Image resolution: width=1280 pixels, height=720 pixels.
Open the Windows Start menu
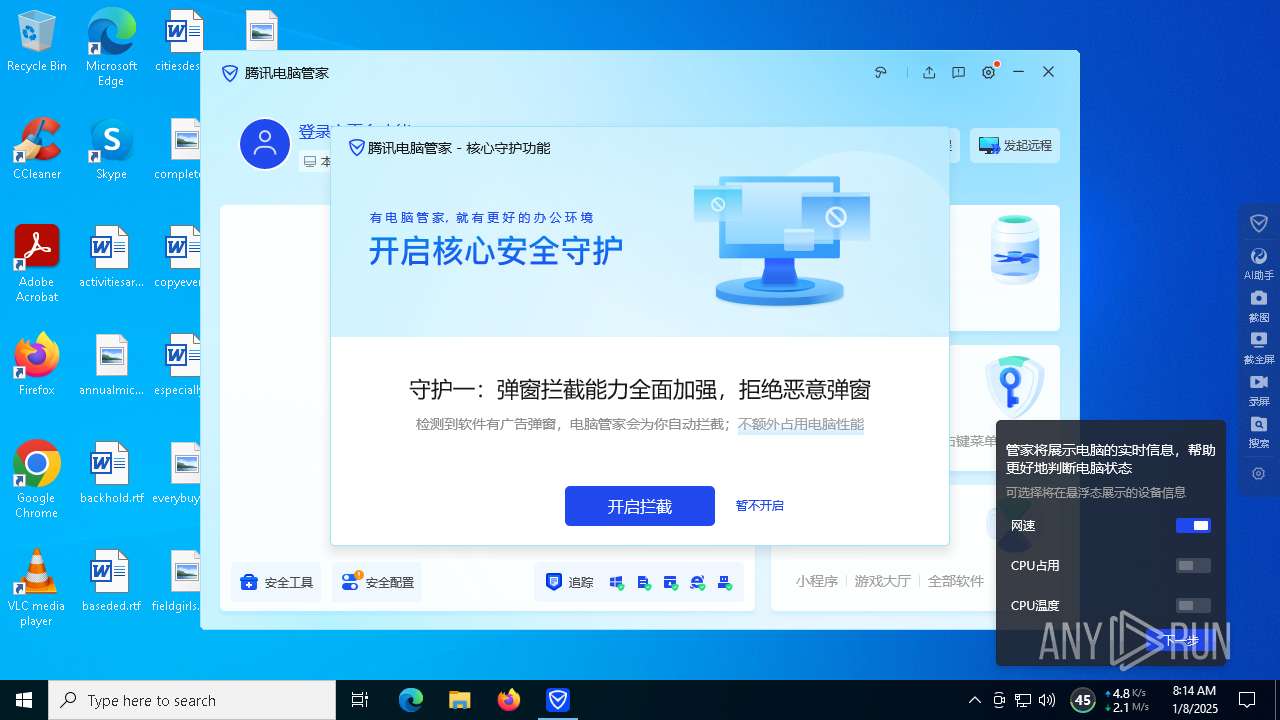(x=24, y=700)
